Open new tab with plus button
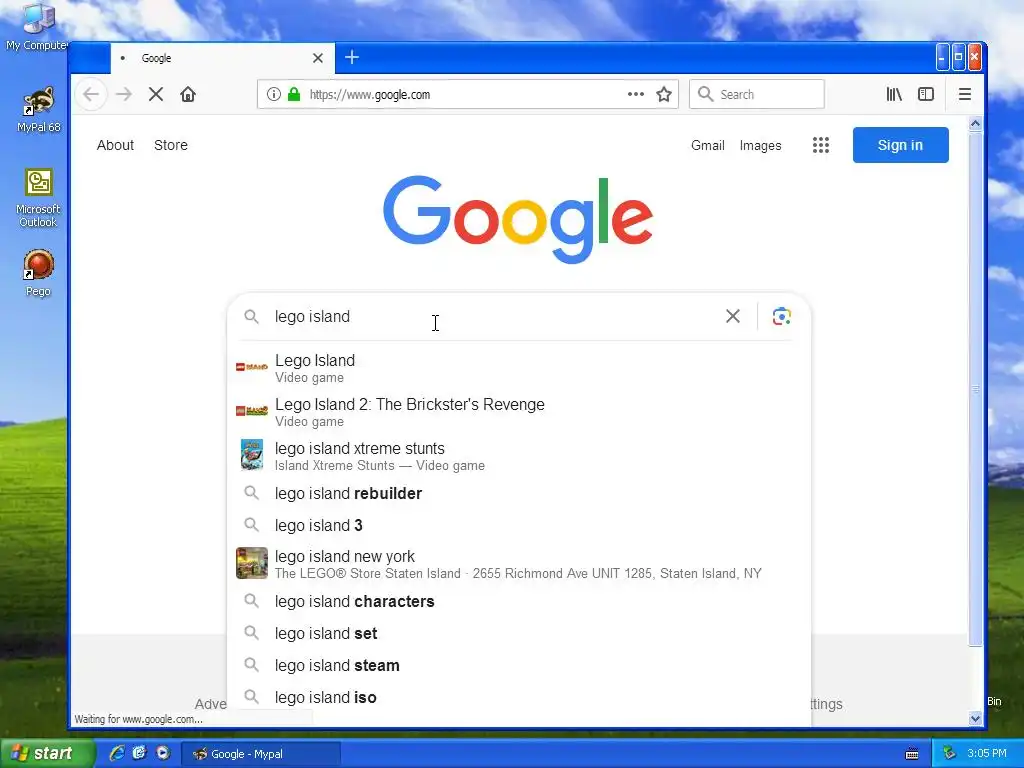1024x768 pixels. pyautogui.click(x=352, y=57)
